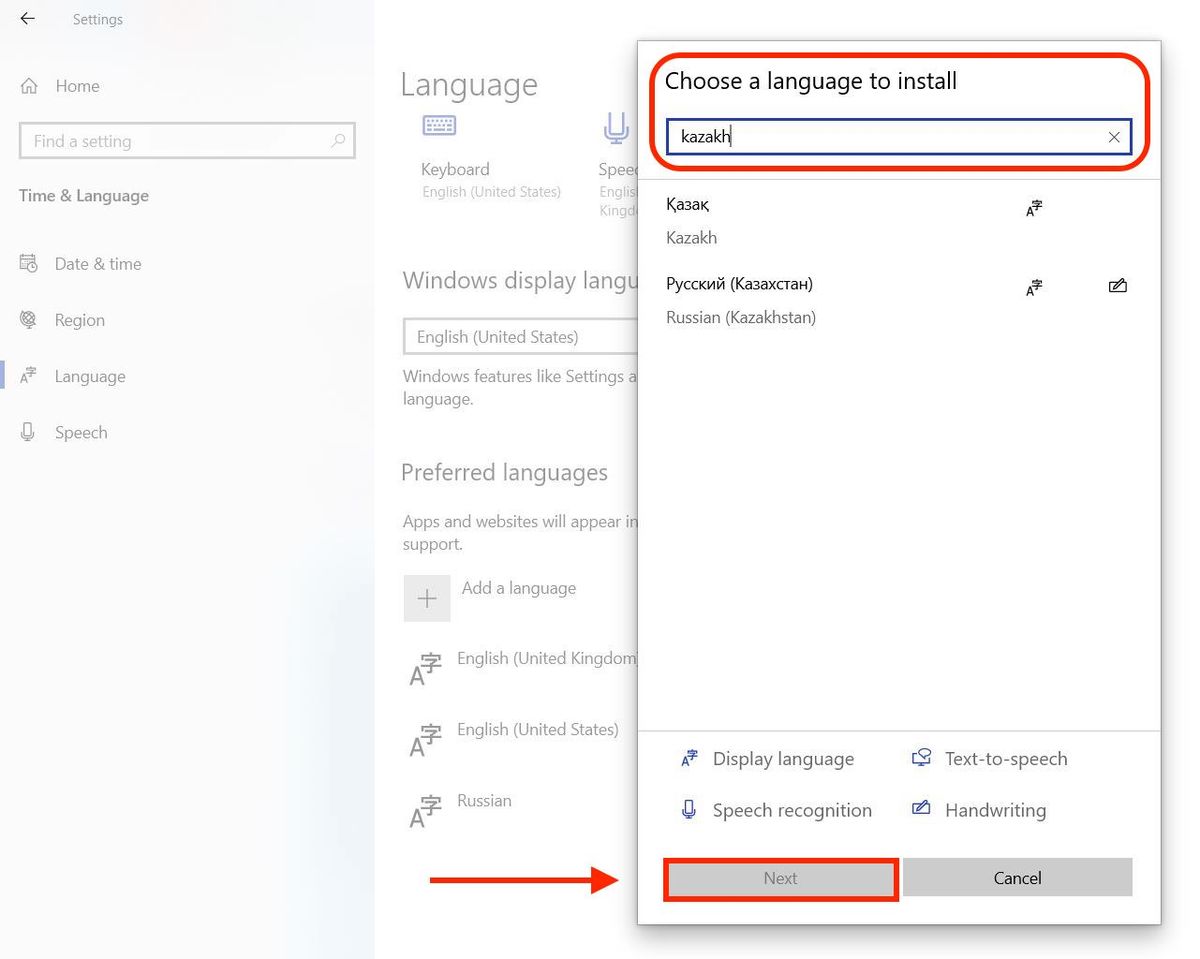Click the Display language legend icon

tap(688, 758)
